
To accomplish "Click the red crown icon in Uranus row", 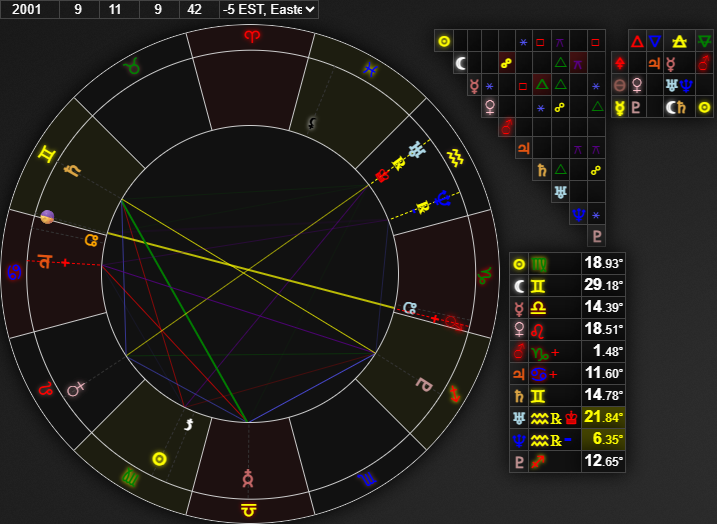I will (571, 417).
